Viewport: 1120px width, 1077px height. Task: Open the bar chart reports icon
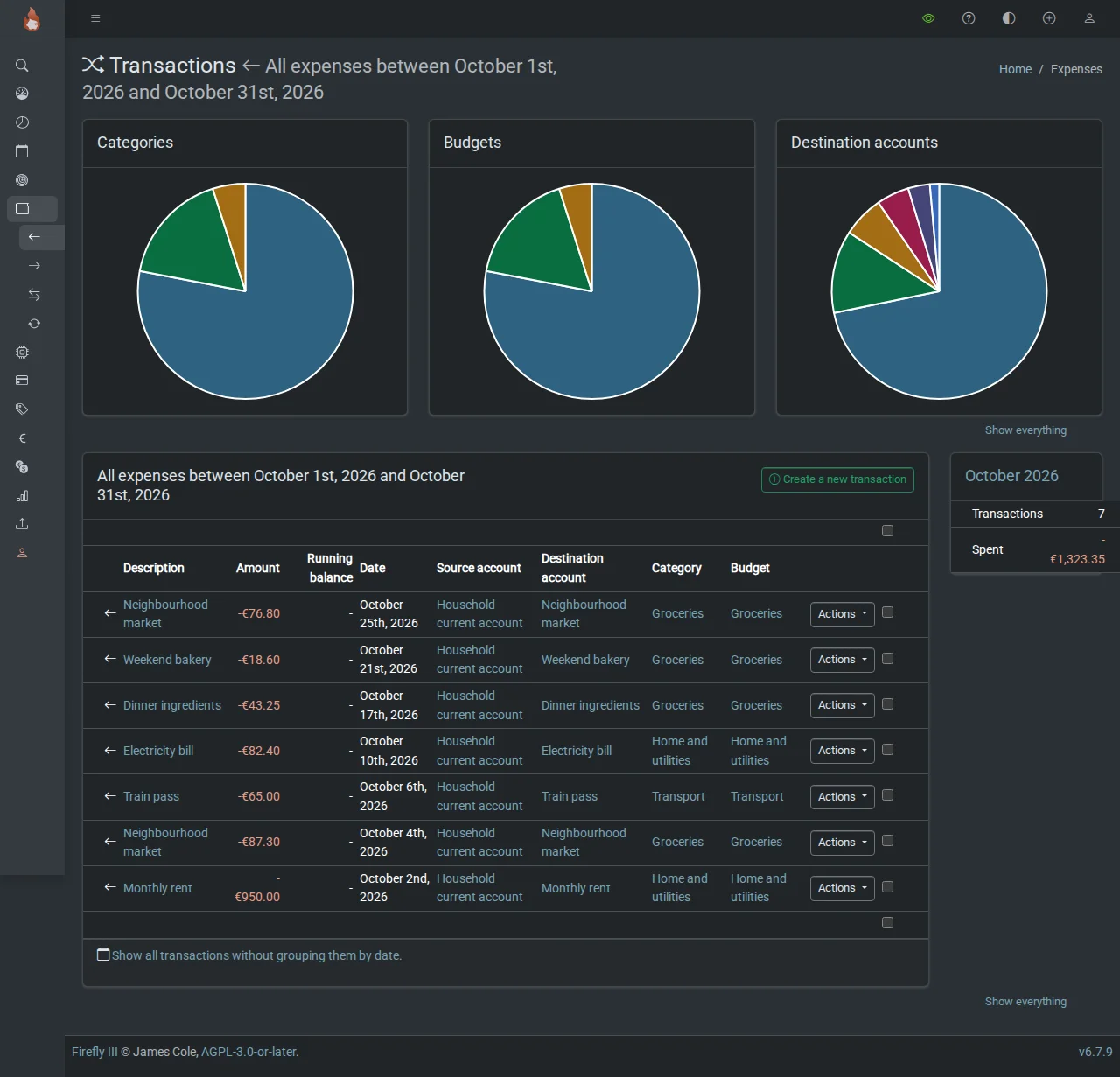pyautogui.click(x=22, y=496)
